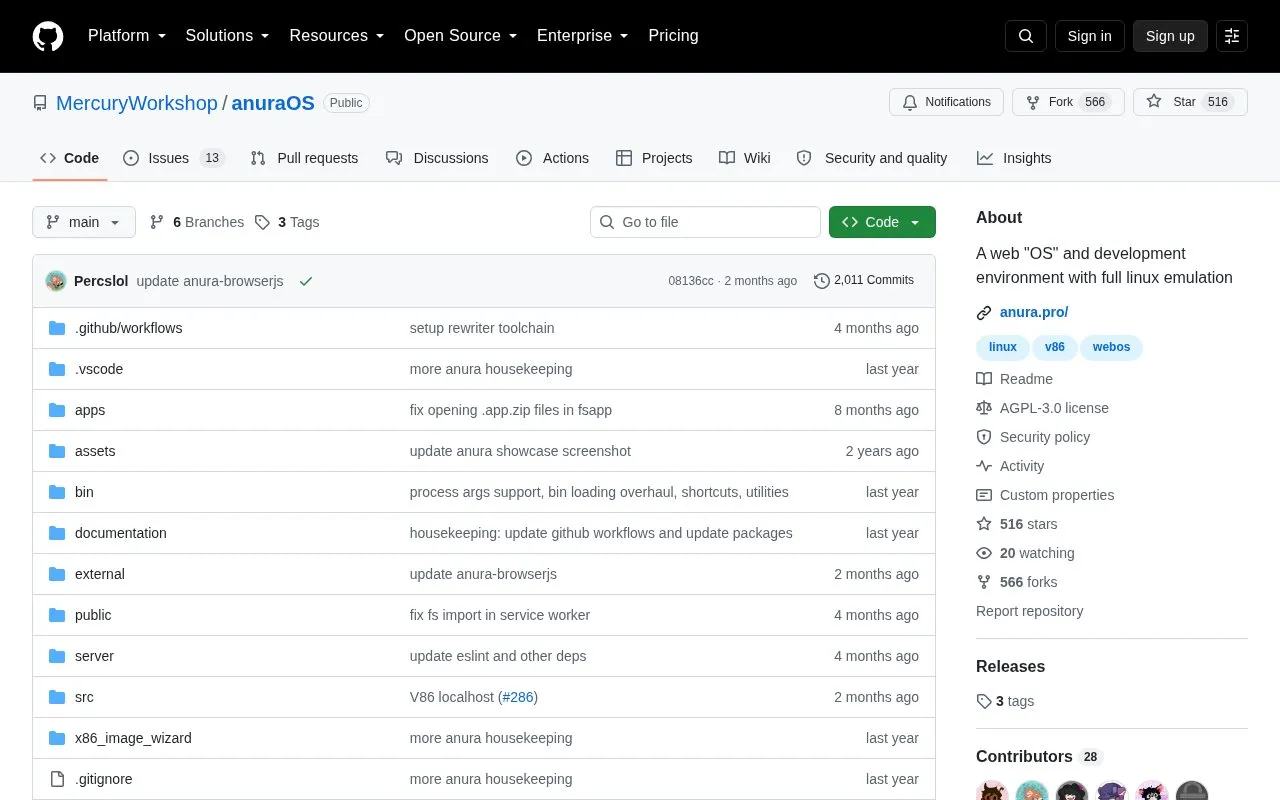1280x800 pixels.
Task: Open the .vscode folder icon
Action: [x=57, y=369]
